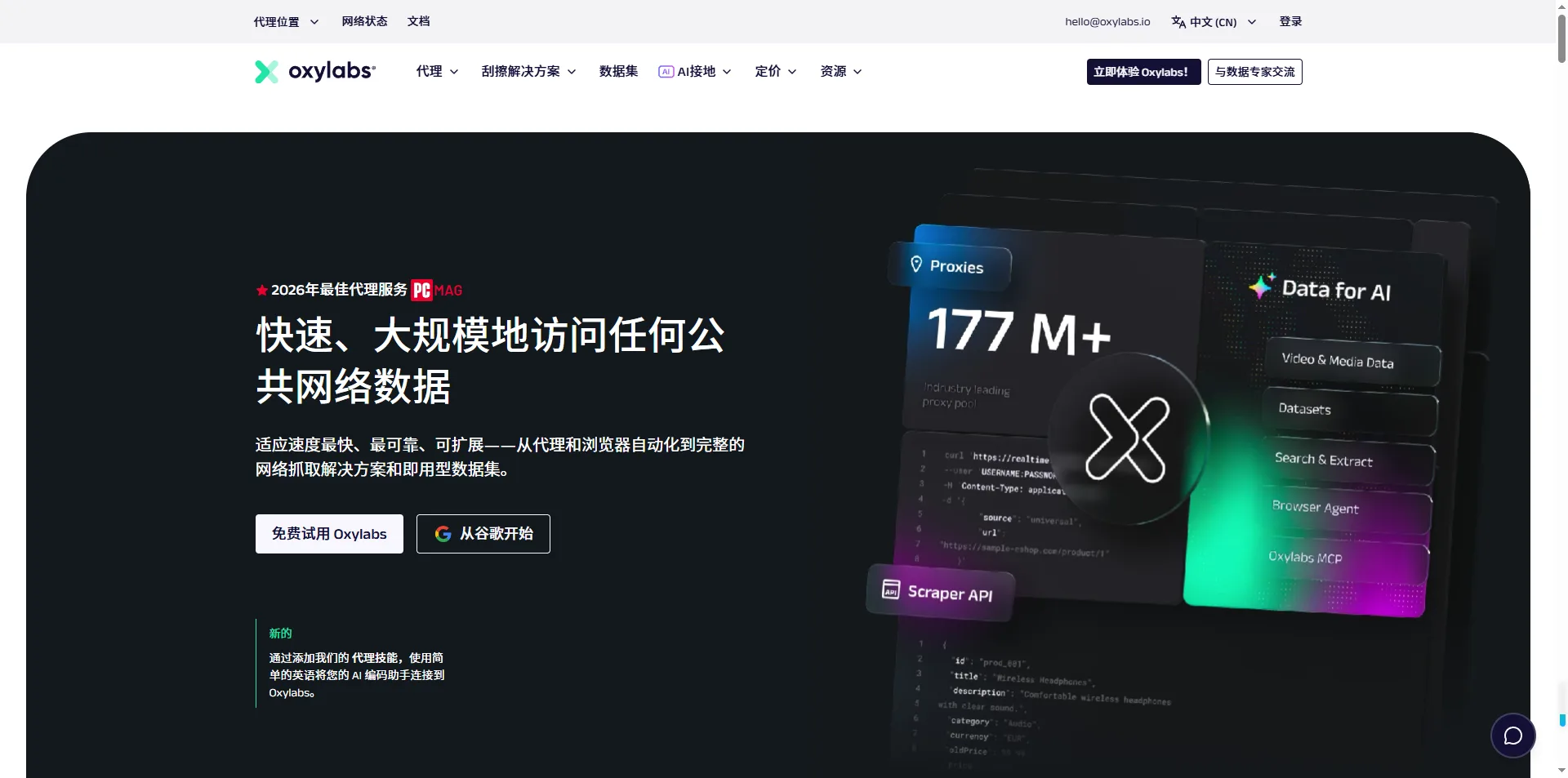The width and height of the screenshot is (1568, 778).
Task: Click the 立即体验 Oxylabs! button
Action: coord(1143,72)
